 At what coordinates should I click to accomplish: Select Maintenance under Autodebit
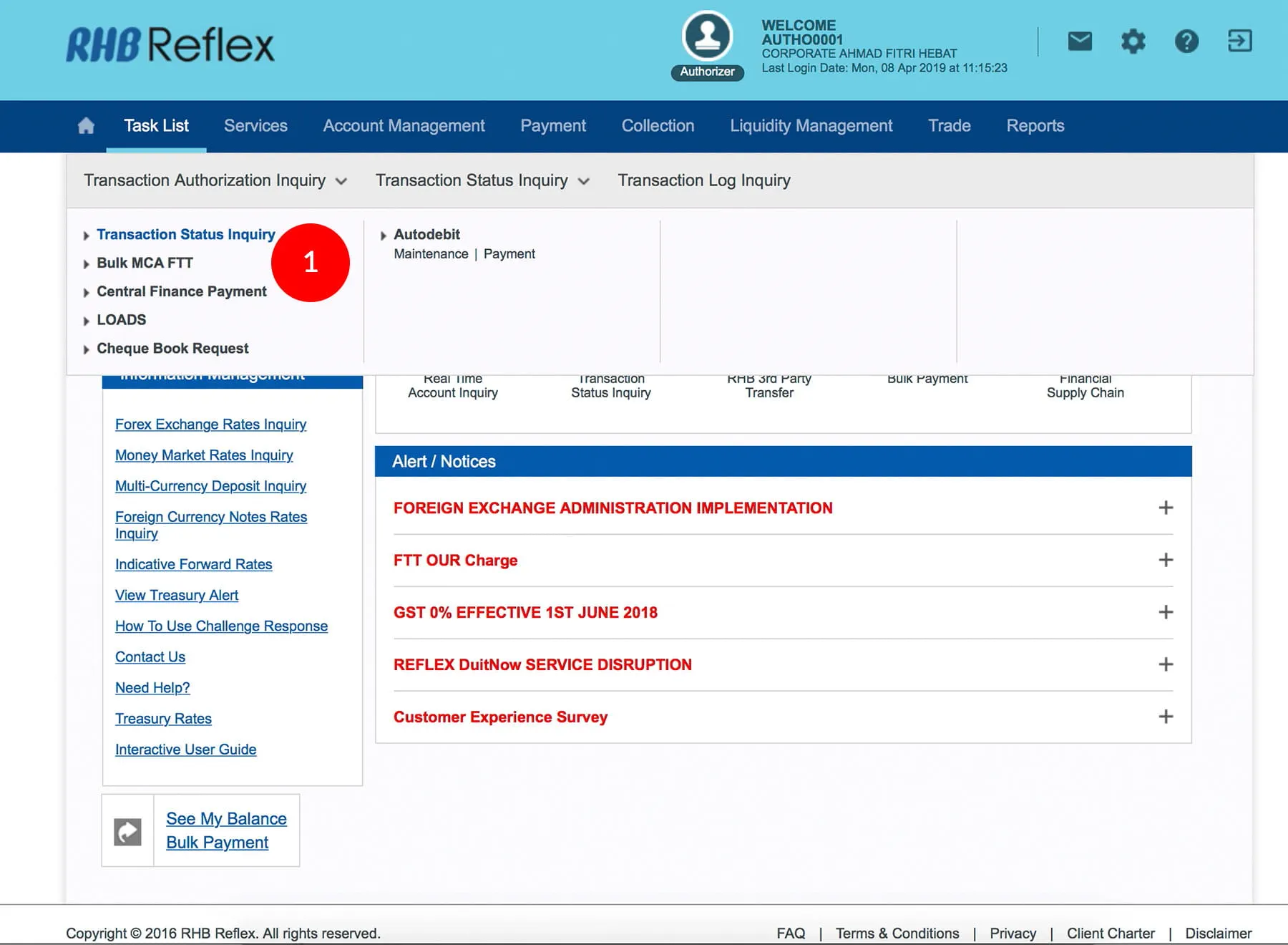pyautogui.click(x=431, y=254)
